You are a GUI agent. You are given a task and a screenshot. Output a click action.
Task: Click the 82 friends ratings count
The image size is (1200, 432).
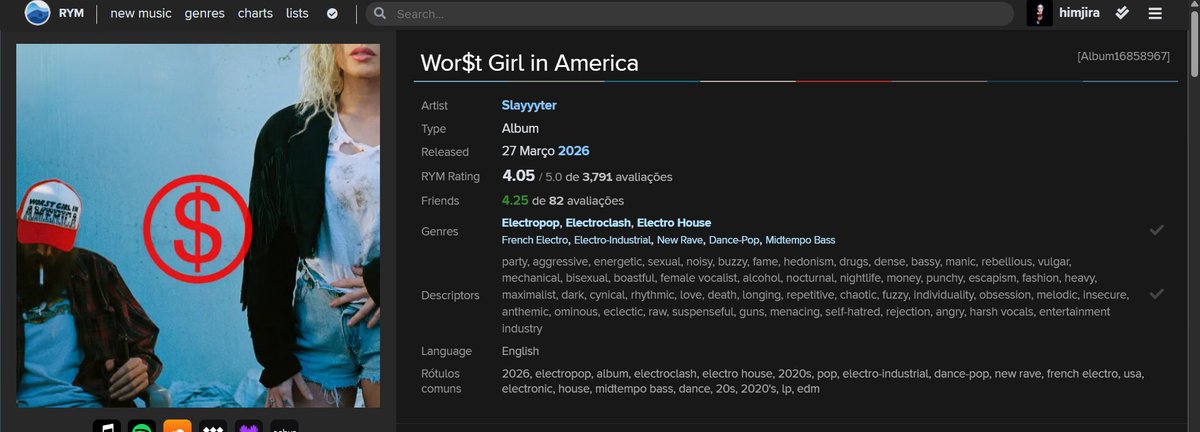557,201
